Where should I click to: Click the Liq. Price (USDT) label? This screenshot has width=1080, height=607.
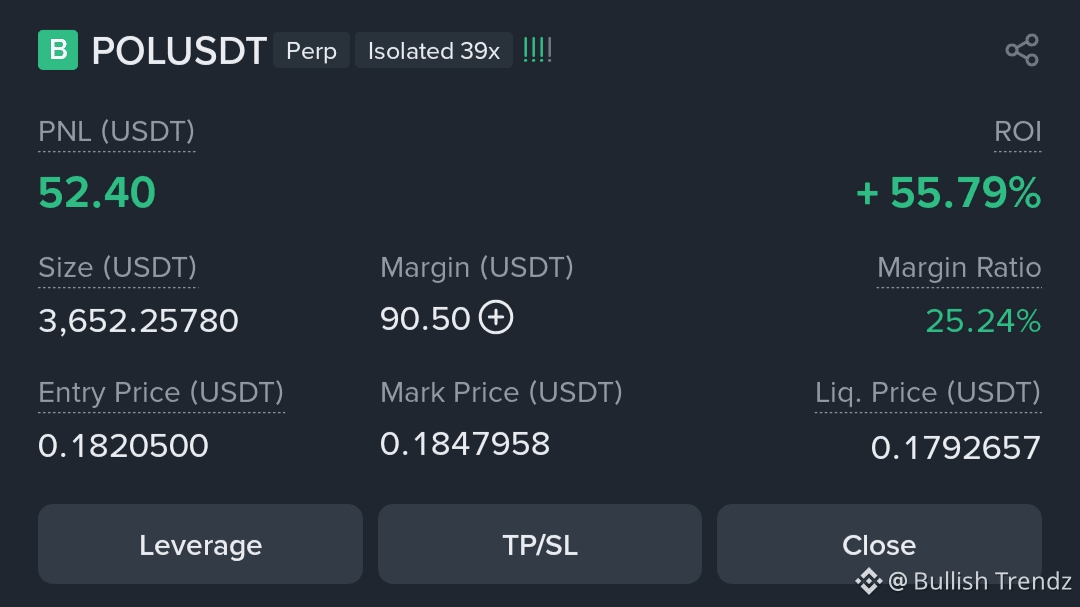tap(927, 392)
